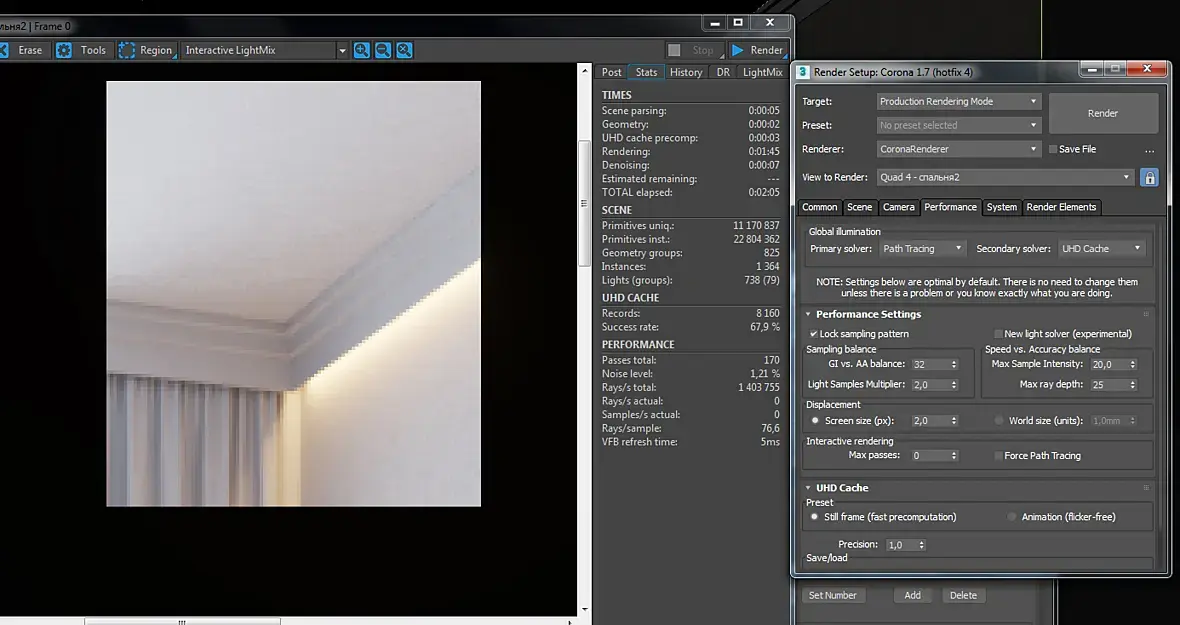Open Renderer CoronaRenderer dropdown
The image size is (1180, 625).
click(x=959, y=150)
